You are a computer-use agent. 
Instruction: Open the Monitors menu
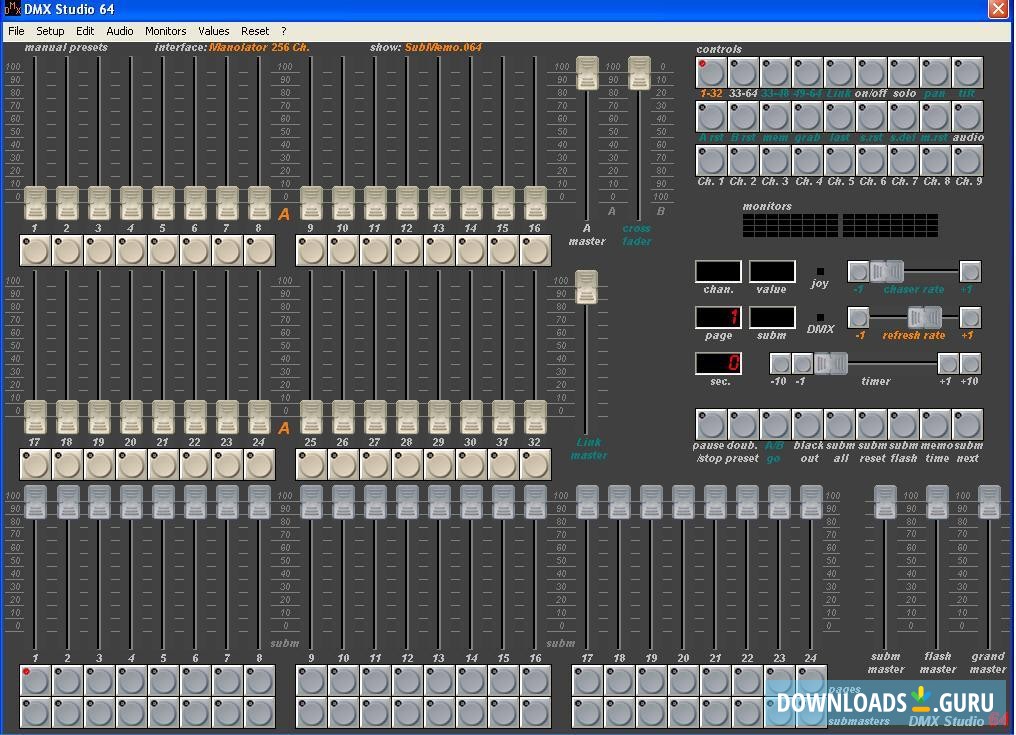(x=166, y=31)
